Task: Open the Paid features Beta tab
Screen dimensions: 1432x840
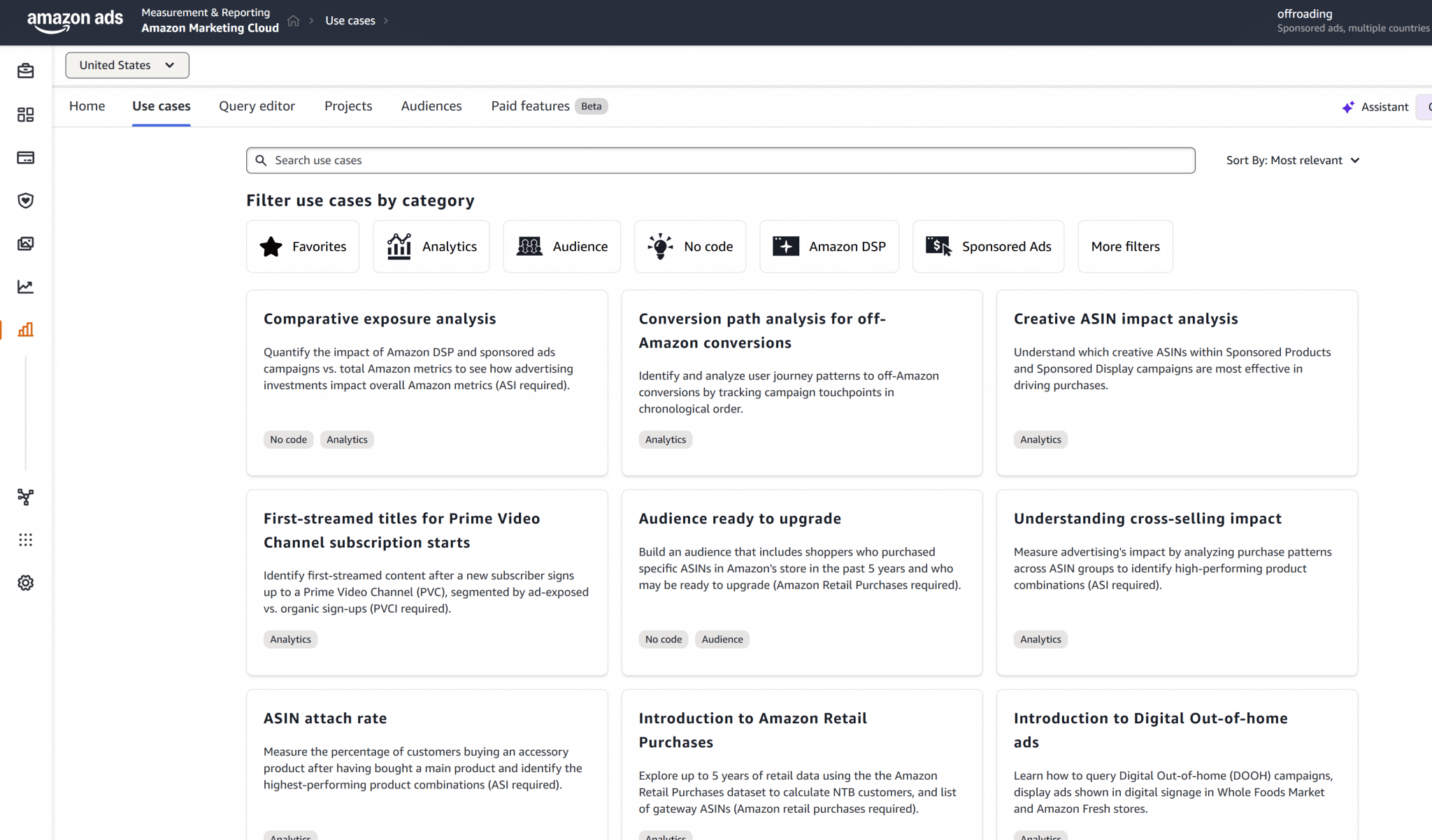Action: [549, 106]
